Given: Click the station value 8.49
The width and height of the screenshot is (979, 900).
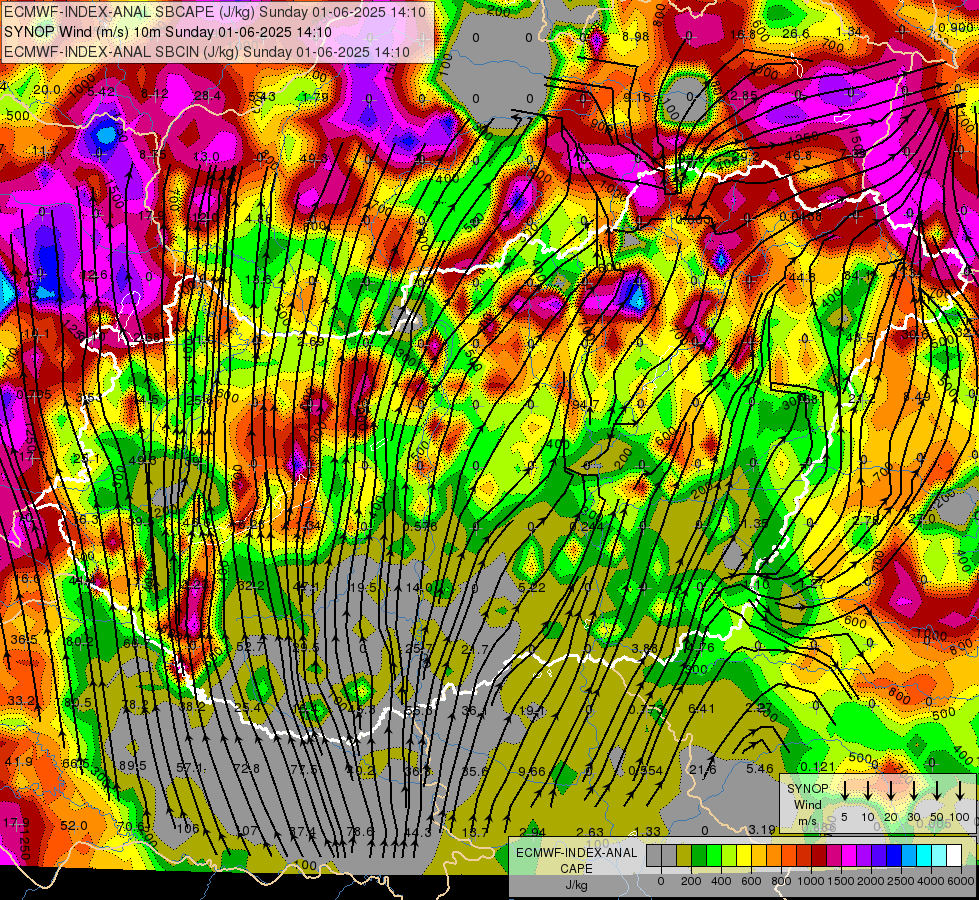Looking at the screenshot, I should (x=917, y=397).
